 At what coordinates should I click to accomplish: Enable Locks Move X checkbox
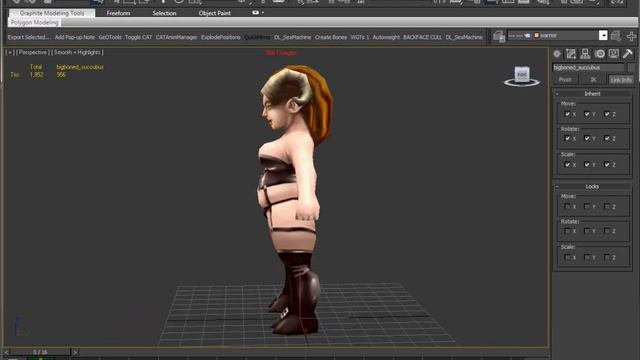[567, 207]
